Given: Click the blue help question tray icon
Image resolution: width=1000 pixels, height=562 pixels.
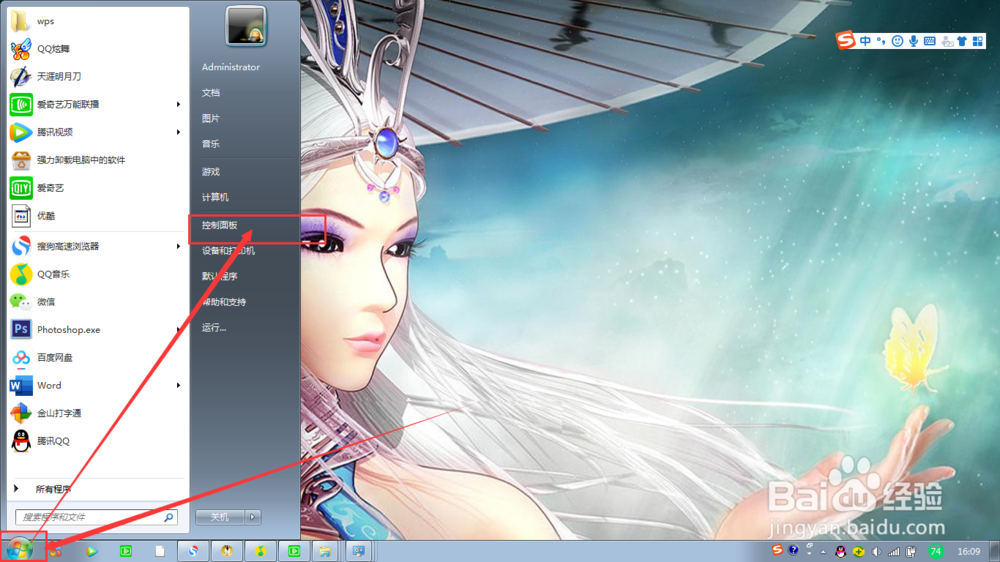Looking at the screenshot, I should 793,550.
